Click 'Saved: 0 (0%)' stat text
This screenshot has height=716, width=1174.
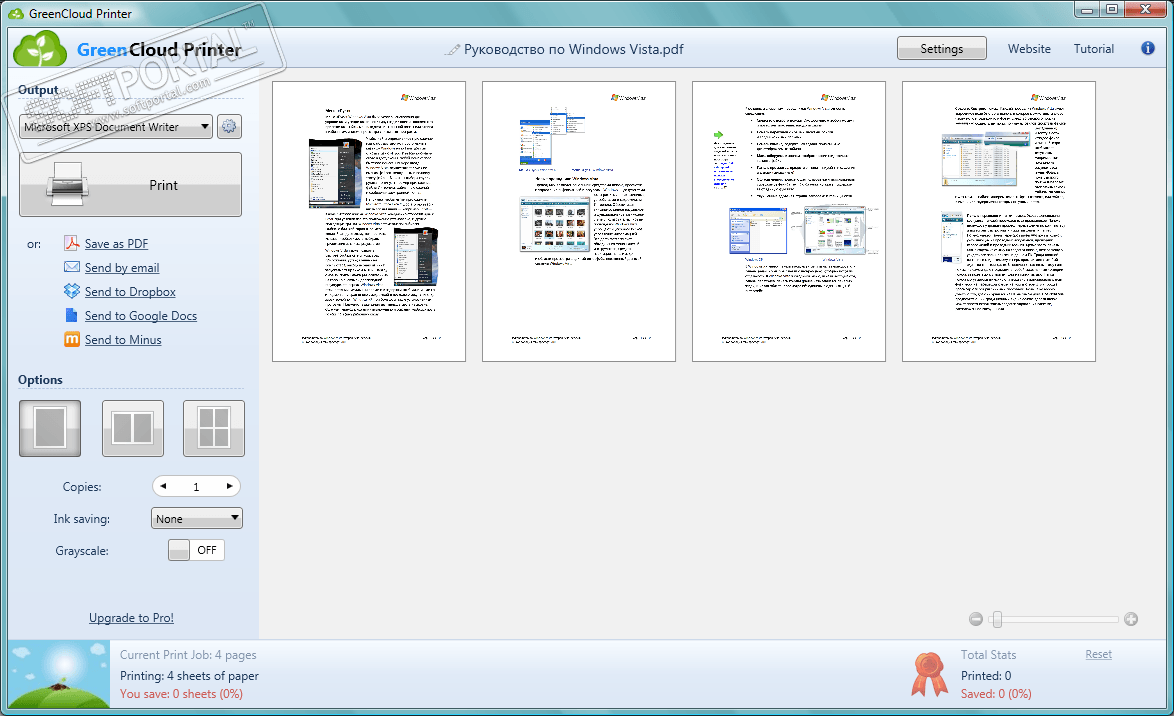pyautogui.click(x=997, y=694)
